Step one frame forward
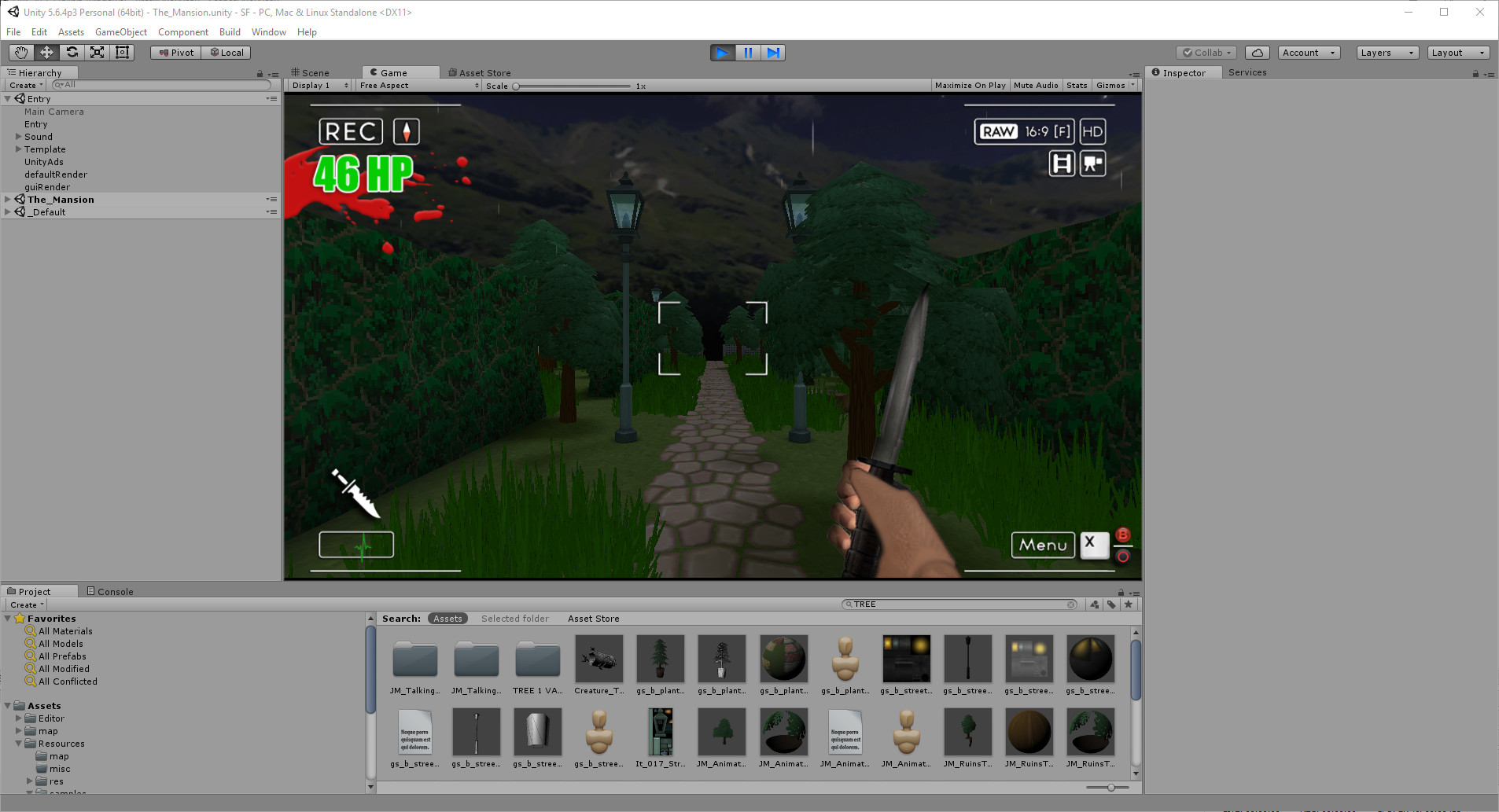Screen dimensions: 1499x812 coord(774,52)
